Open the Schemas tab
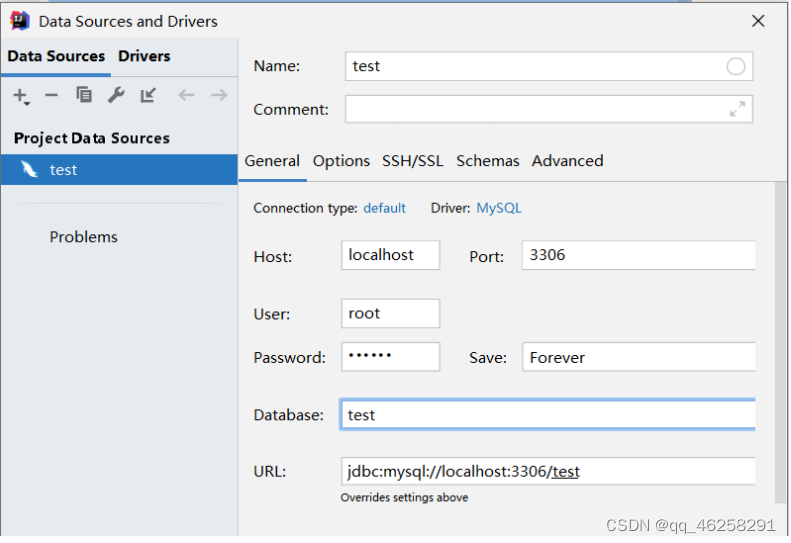Image resolution: width=791 pixels, height=543 pixels. [x=487, y=161]
